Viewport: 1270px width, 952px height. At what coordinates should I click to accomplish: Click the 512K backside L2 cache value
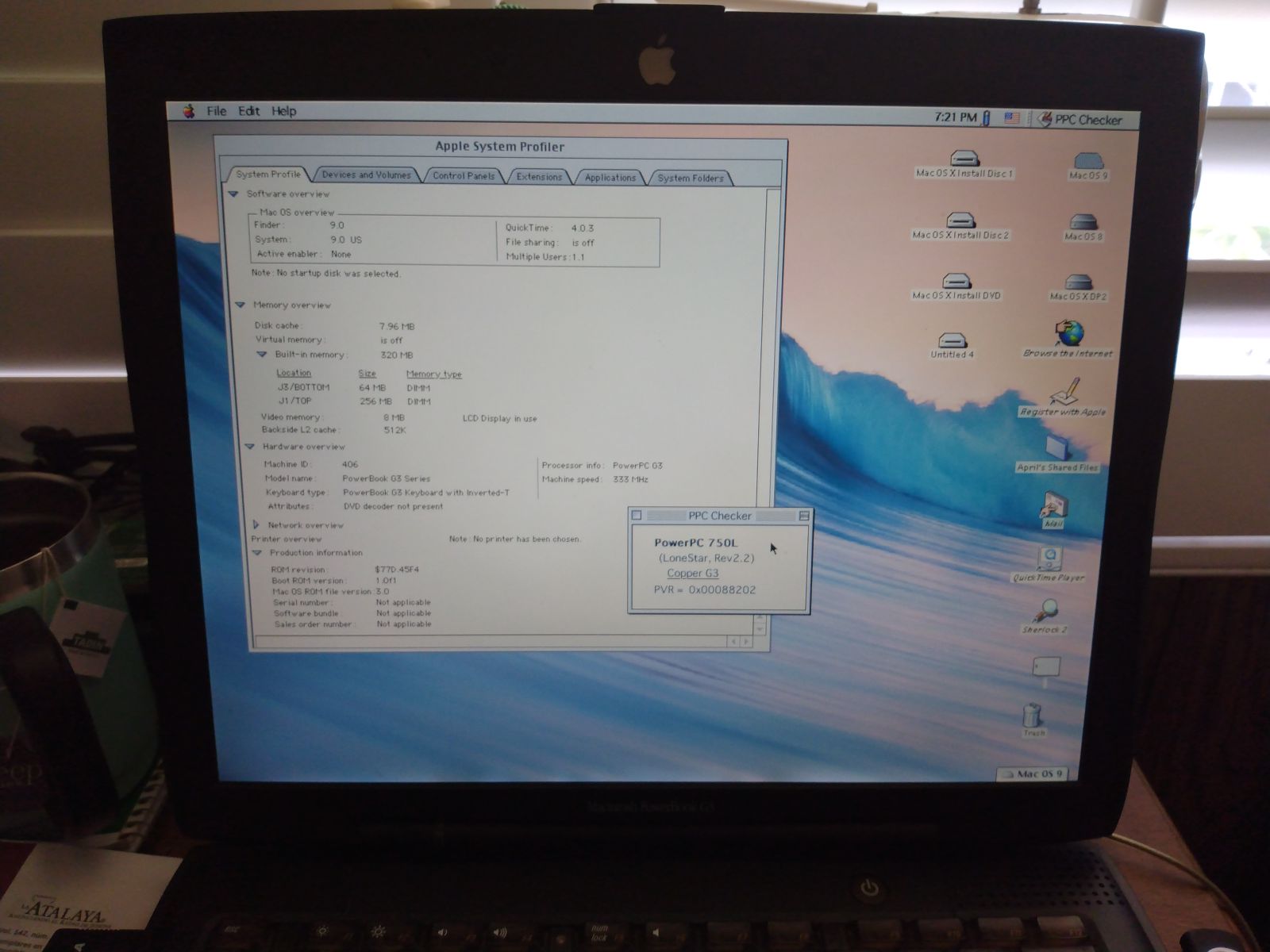pos(394,430)
